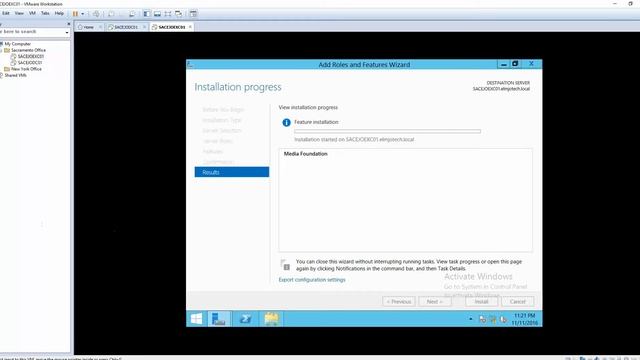
Task: Open the VM menu
Action: 32,13
